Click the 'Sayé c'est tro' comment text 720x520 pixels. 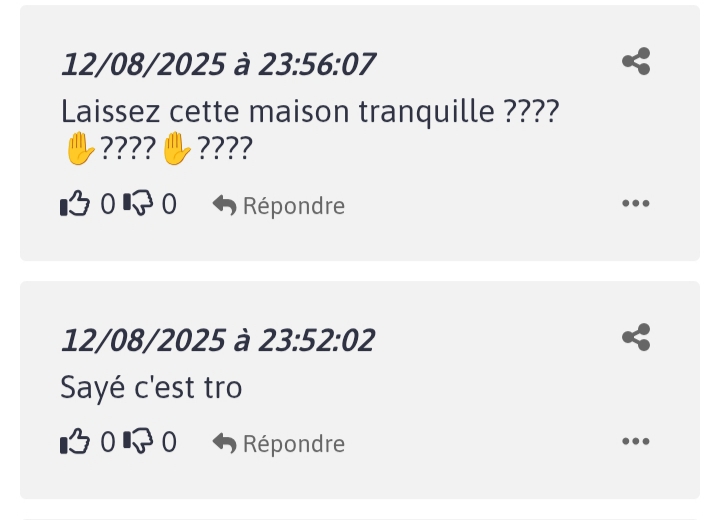pyautogui.click(x=151, y=387)
